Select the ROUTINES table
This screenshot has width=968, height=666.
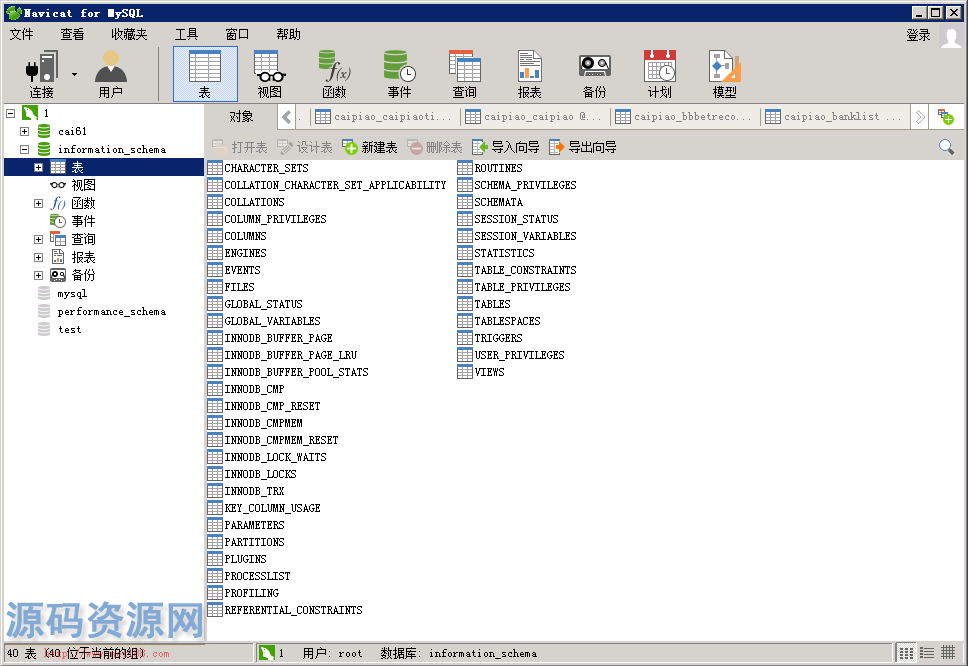point(490,168)
